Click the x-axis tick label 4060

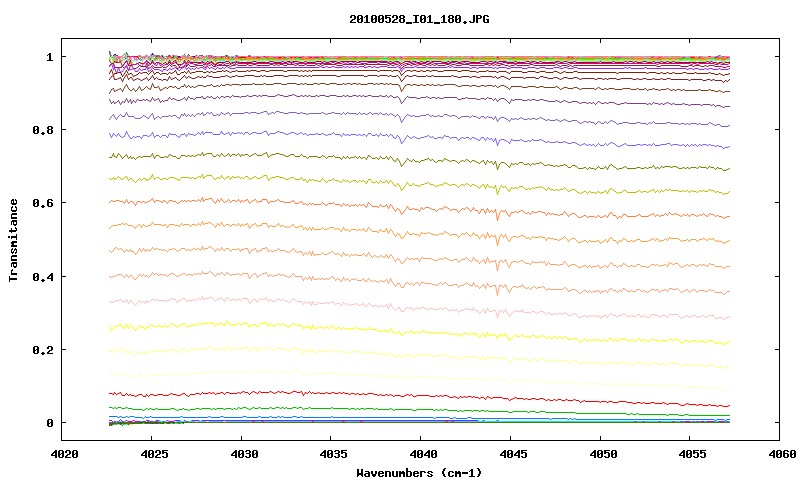coord(782,454)
